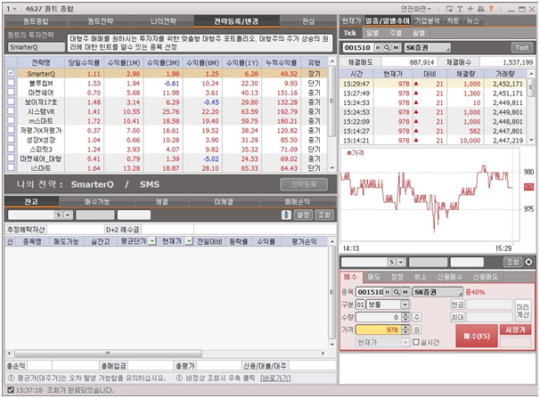The width and height of the screenshot is (540, 398).
Task: Open the 매매손익 tab
Action: (297, 202)
